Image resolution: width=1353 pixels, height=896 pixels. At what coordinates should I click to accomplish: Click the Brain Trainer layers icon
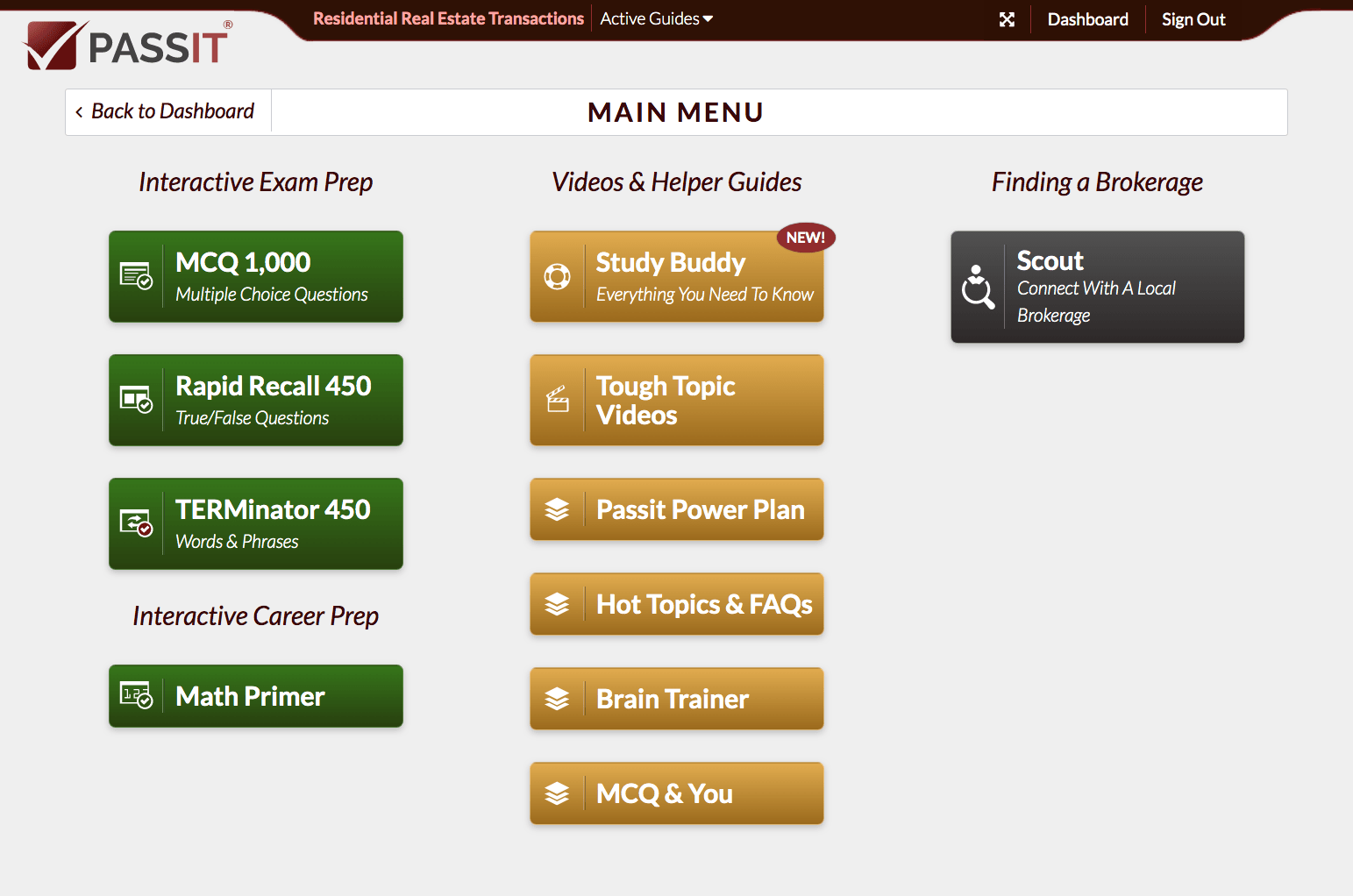[x=557, y=699]
